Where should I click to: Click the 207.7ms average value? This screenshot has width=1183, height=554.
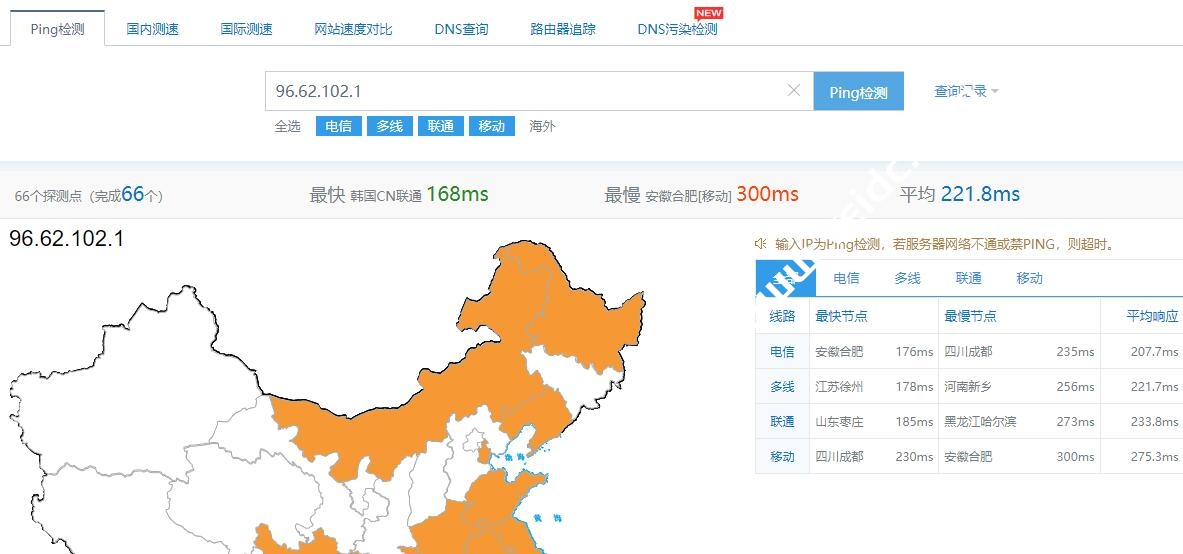click(1154, 352)
